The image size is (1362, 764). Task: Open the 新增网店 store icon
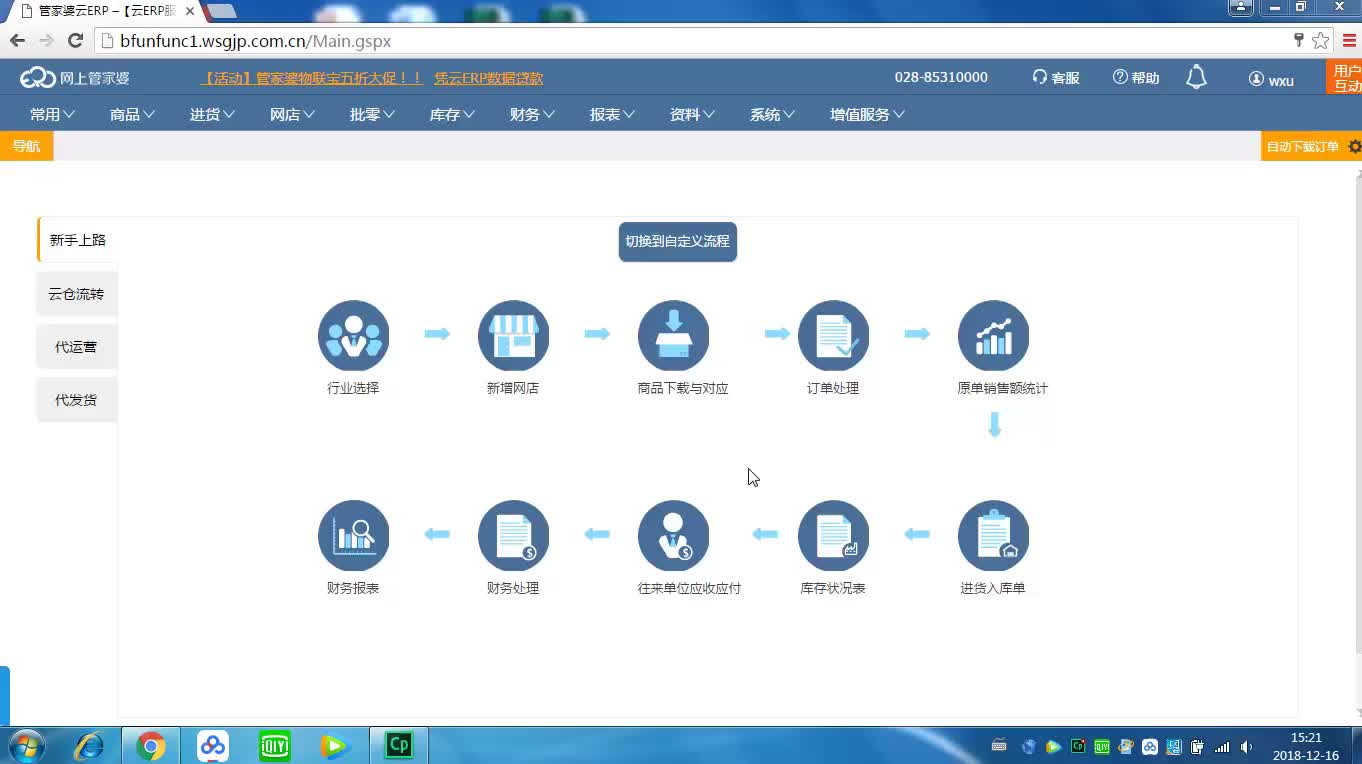pos(513,336)
